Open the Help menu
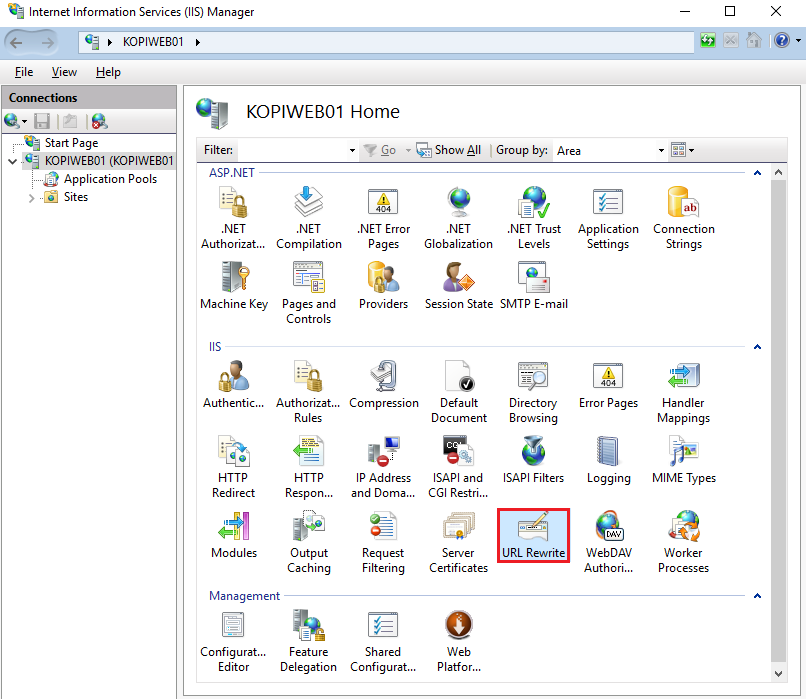806x699 pixels. click(x=108, y=72)
